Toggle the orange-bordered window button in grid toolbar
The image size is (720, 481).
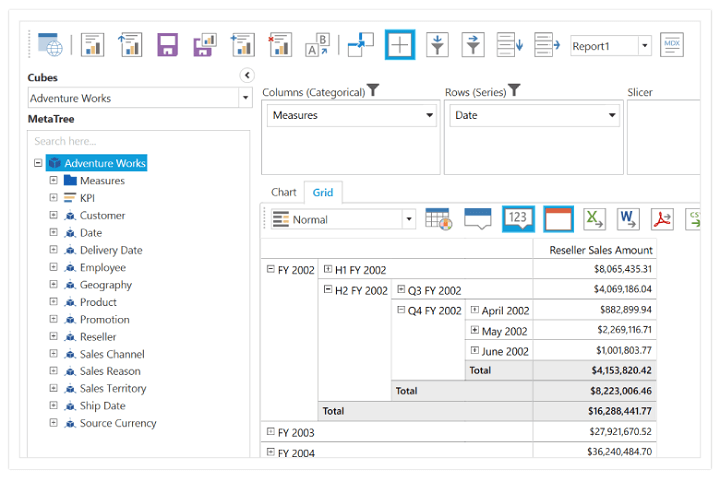click(x=558, y=219)
